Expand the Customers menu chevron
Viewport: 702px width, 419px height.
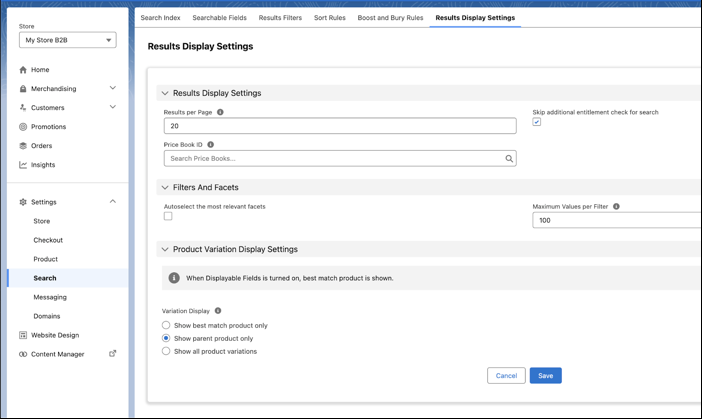[112, 107]
